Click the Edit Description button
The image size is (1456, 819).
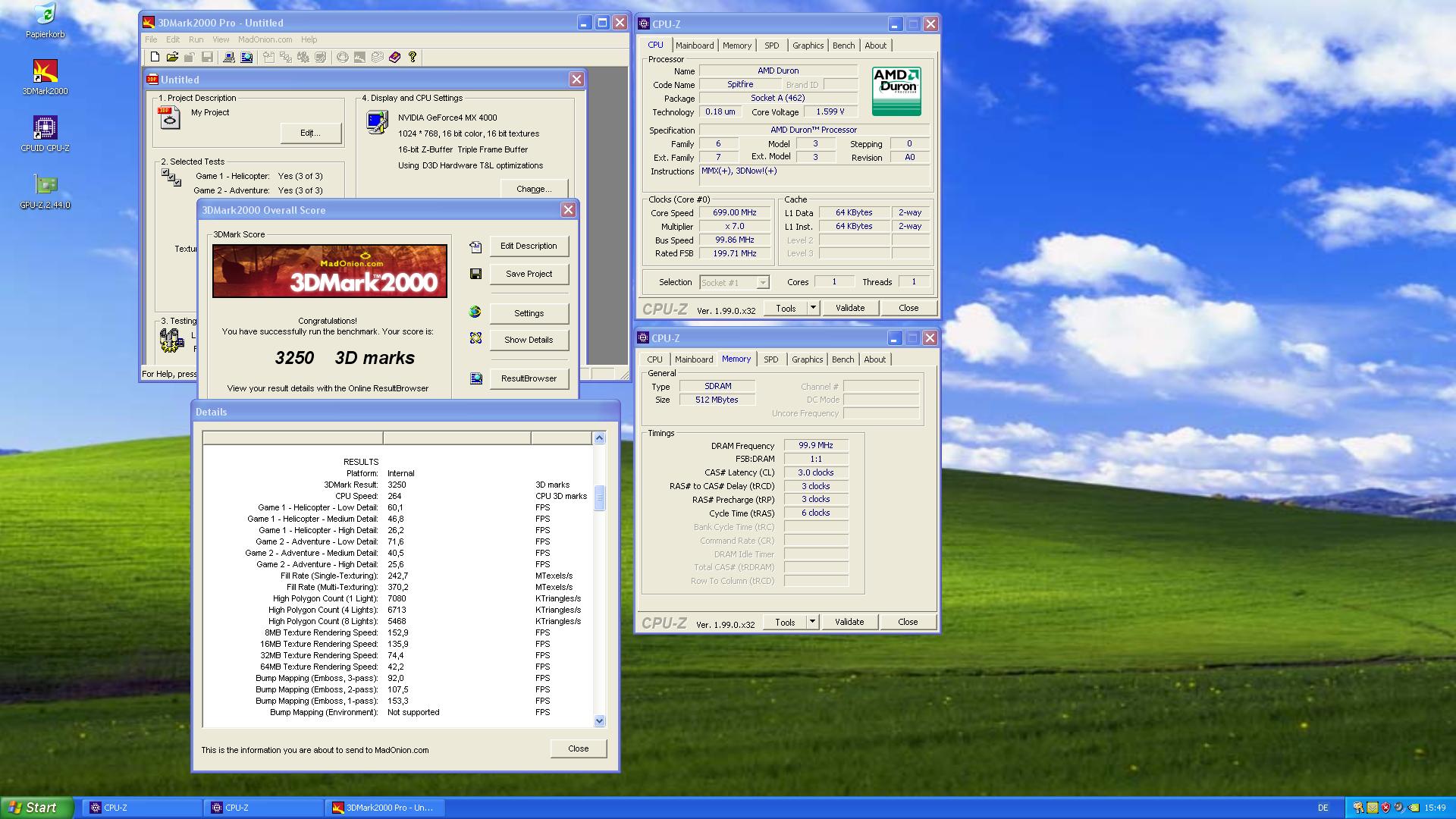click(x=529, y=246)
